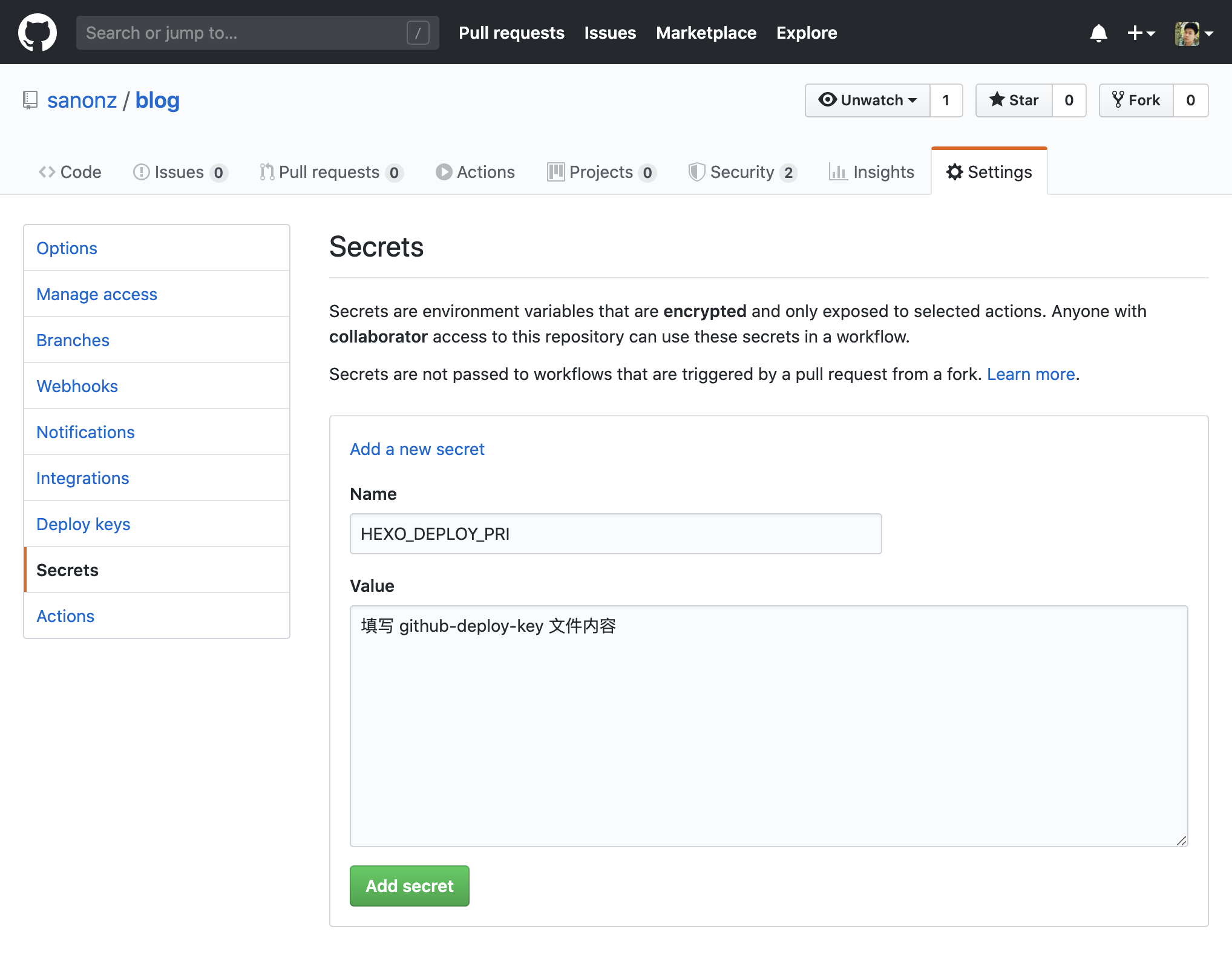
Task: Open the plus create-new dropdown
Action: point(1141,33)
